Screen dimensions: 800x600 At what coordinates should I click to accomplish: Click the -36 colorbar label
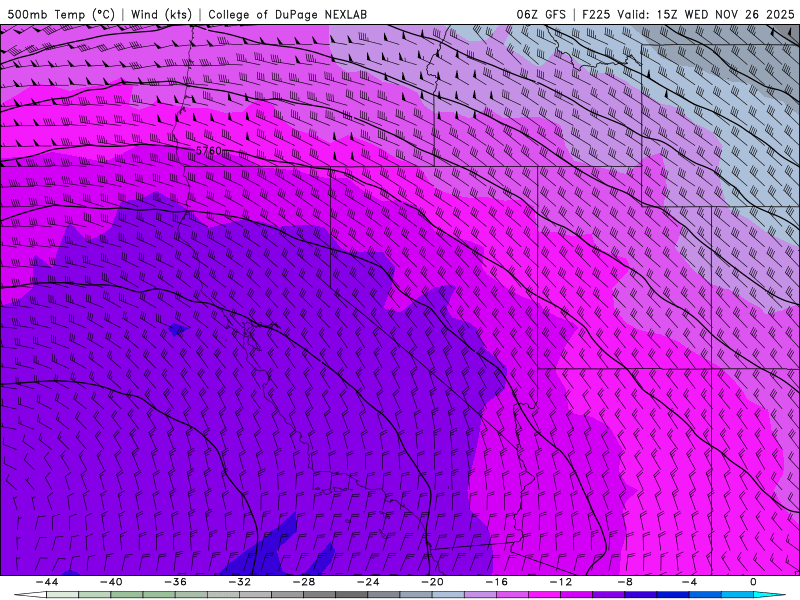176,582
